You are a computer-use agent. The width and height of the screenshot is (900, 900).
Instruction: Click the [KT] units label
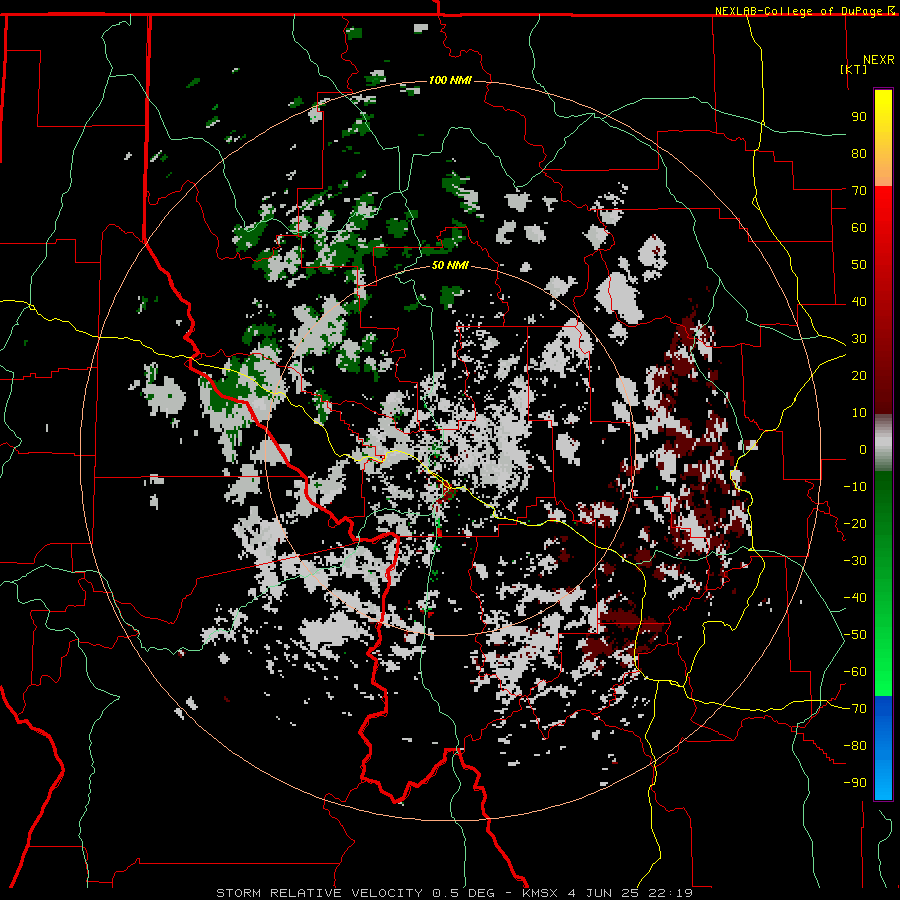click(854, 69)
